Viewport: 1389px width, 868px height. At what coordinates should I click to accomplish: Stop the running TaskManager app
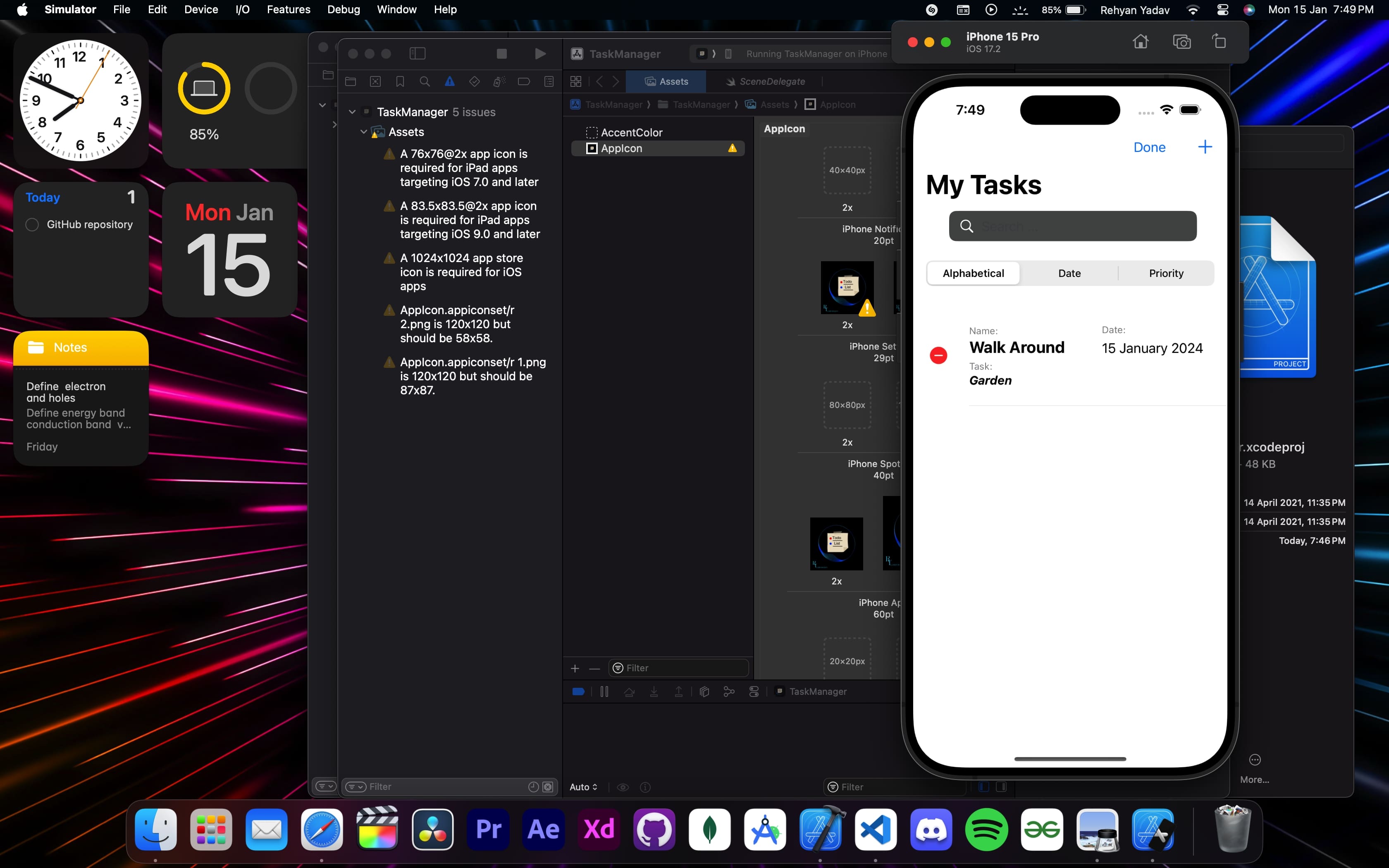(x=501, y=53)
